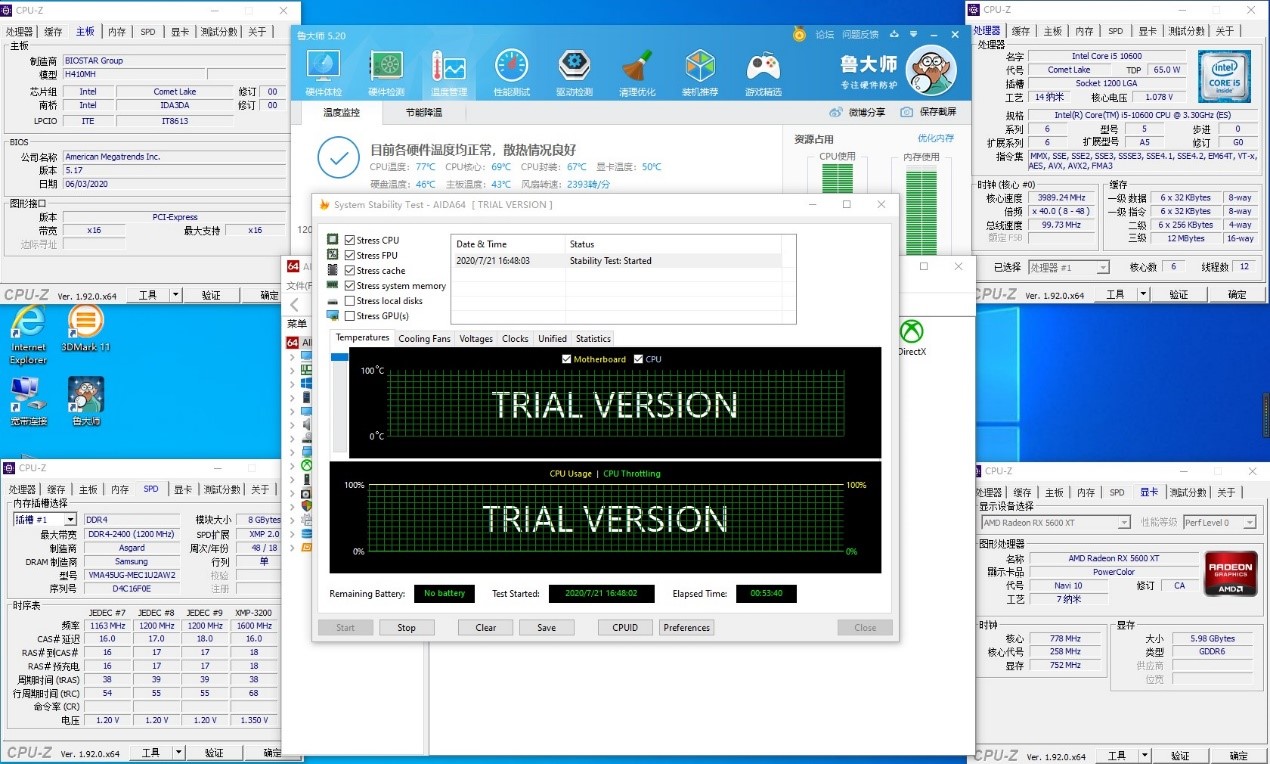This screenshot has height=764, width=1270.
Task: Click the back arrow in AIDA64 main window
Action: tap(295, 304)
